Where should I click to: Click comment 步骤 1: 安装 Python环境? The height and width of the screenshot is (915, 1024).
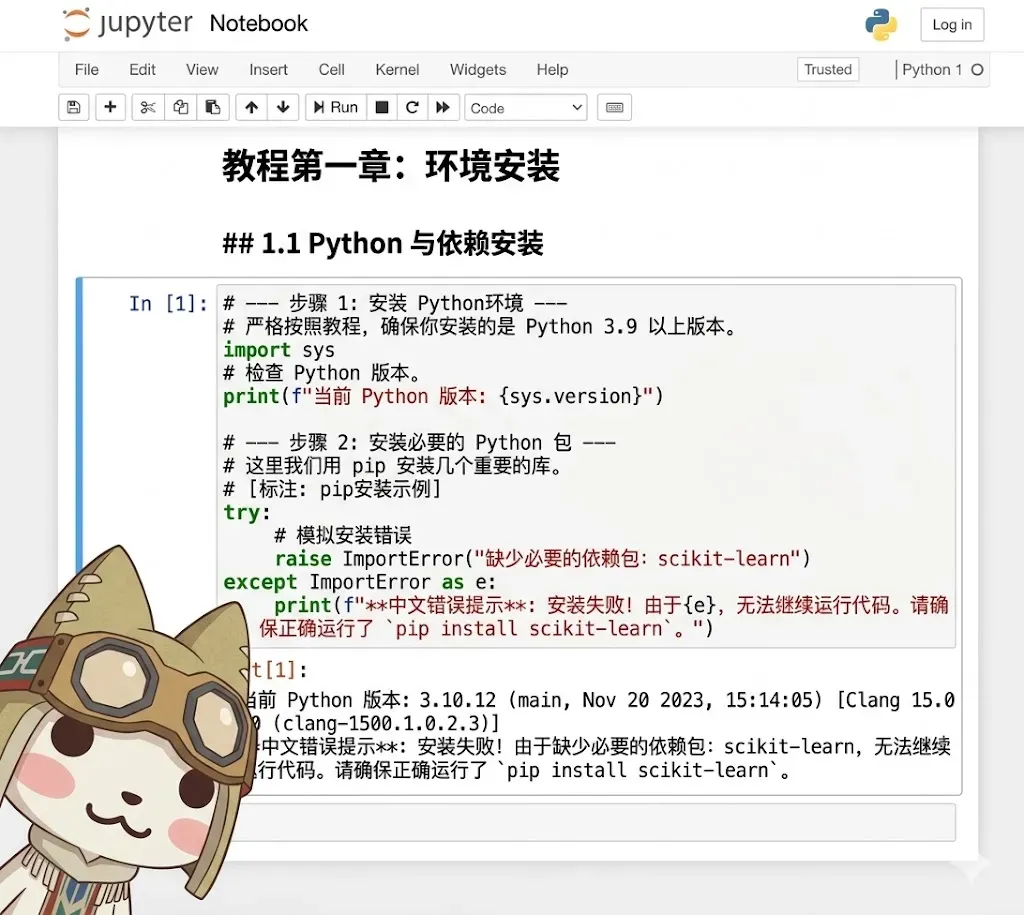click(395, 304)
